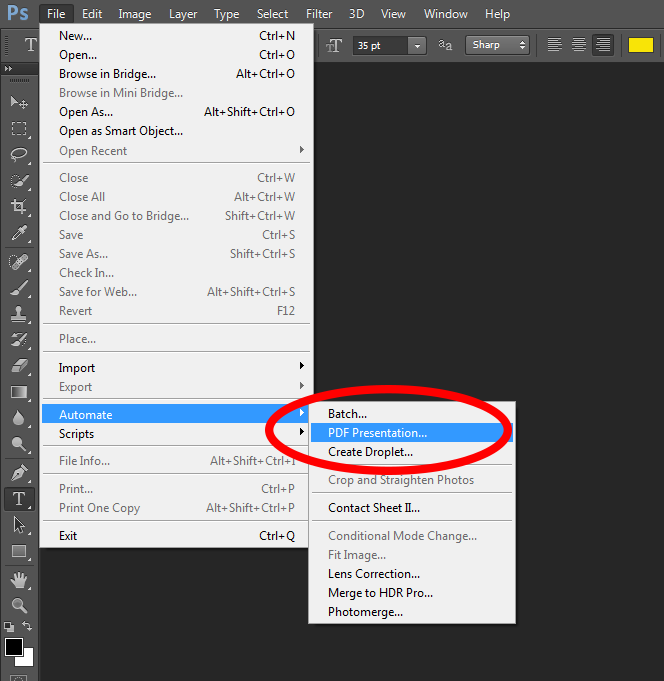Open the File menu
This screenshot has height=681, width=664.
[56, 14]
